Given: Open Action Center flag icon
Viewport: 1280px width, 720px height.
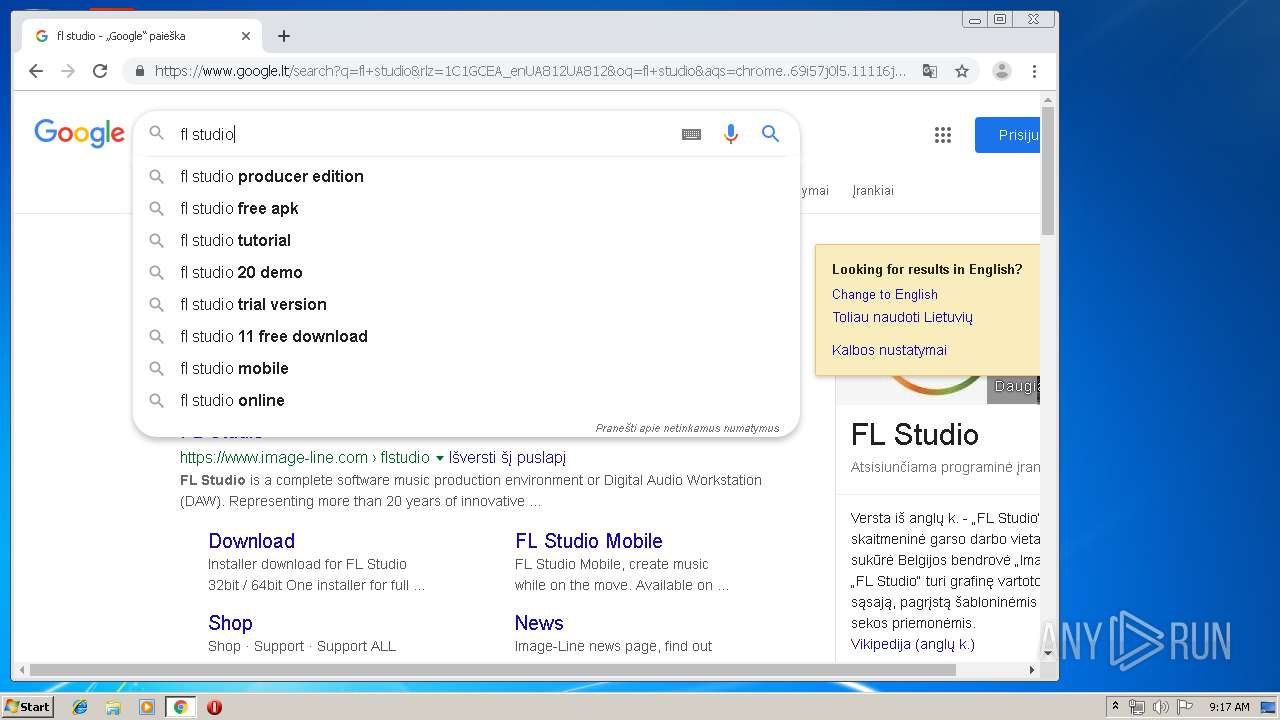Looking at the screenshot, I should (1185, 707).
